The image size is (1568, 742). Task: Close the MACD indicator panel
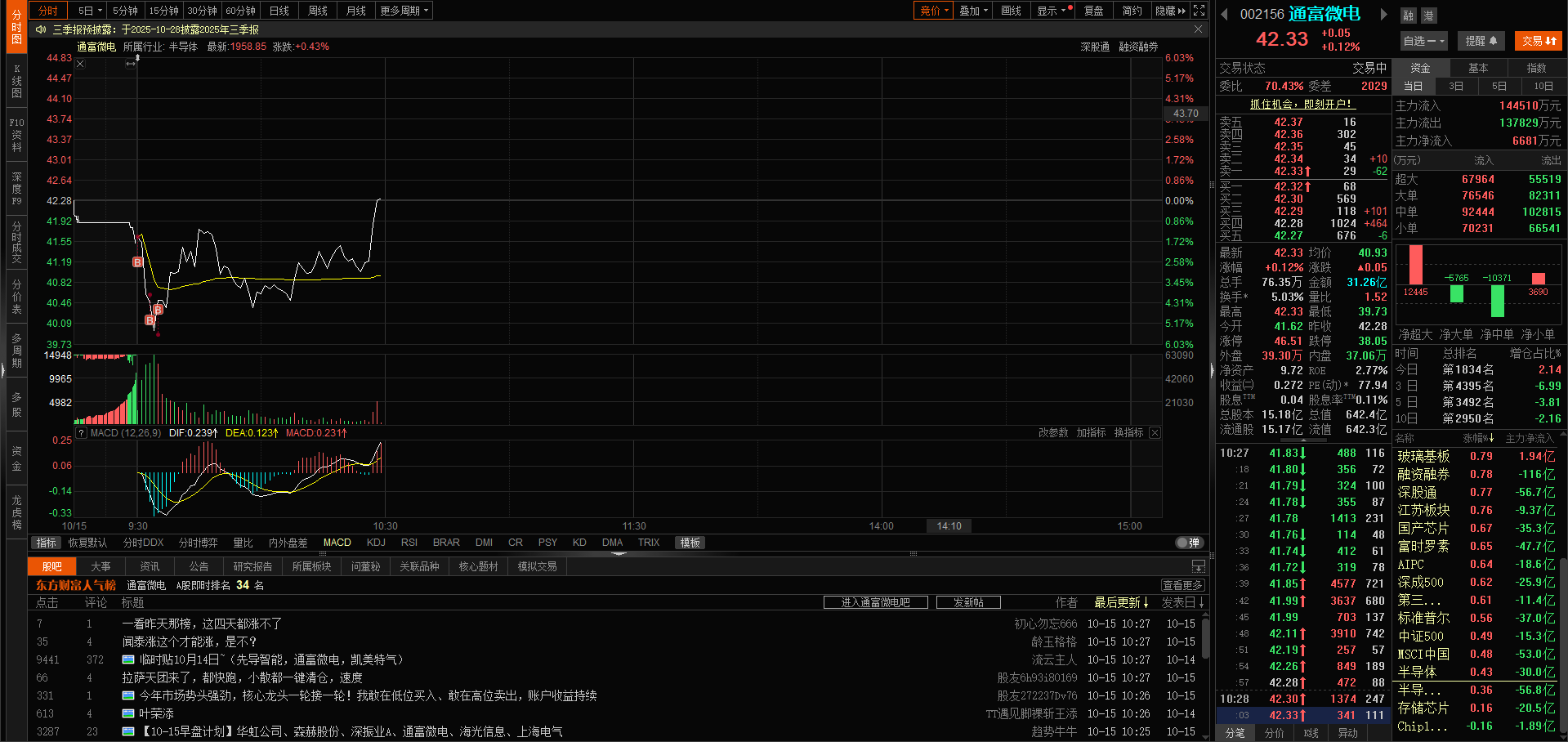pyautogui.click(x=1155, y=433)
